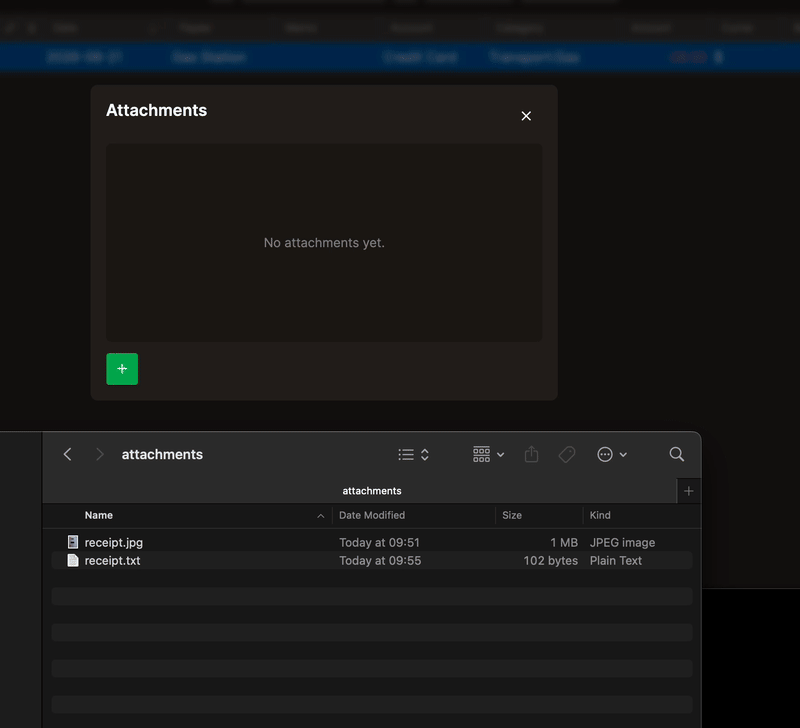Sort by the Name column
800x728 pixels.
tap(98, 515)
